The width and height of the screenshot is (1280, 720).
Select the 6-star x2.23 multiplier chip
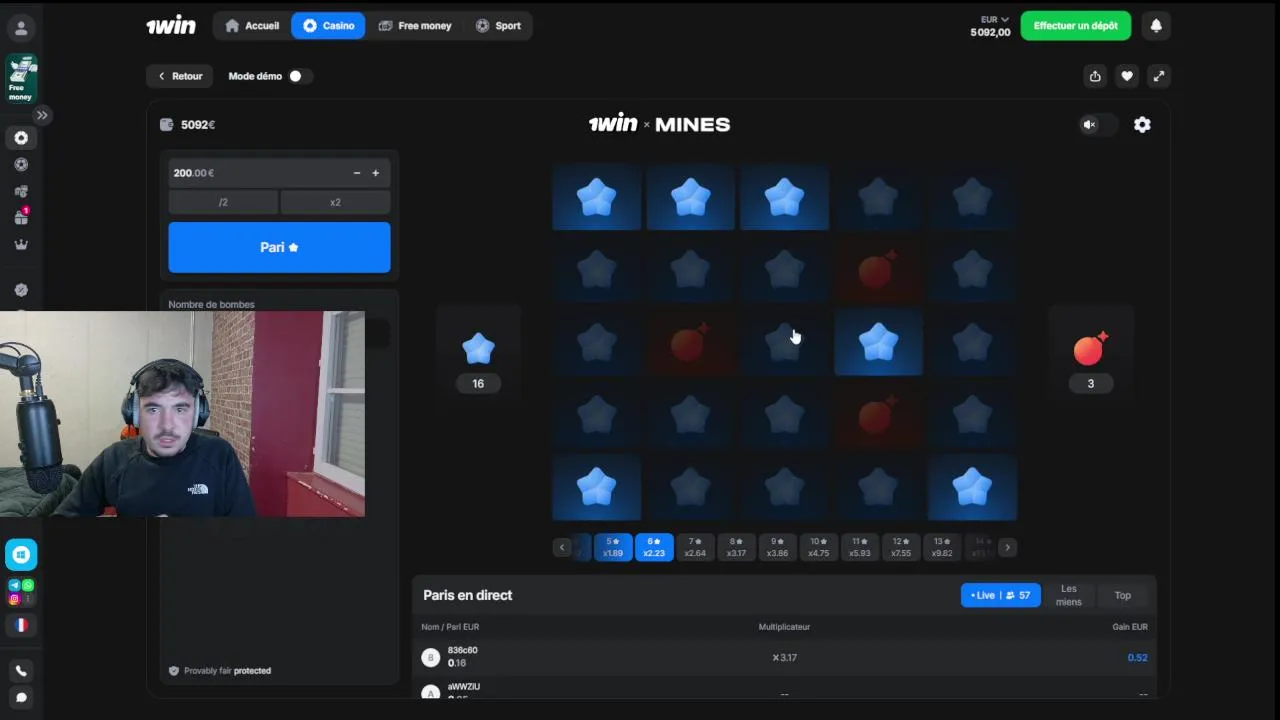click(654, 547)
